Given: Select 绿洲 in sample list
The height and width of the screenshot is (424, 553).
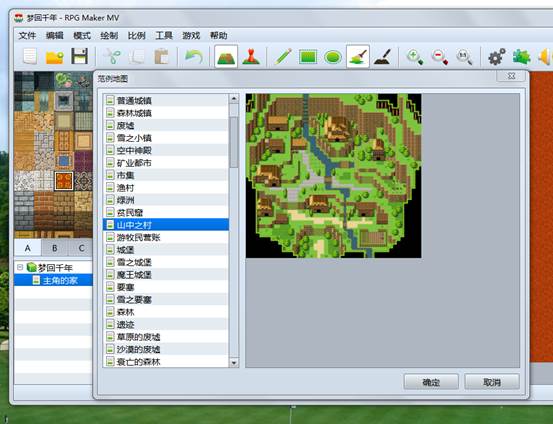Looking at the screenshot, I should pyautogui.click(x=166, y=200).
